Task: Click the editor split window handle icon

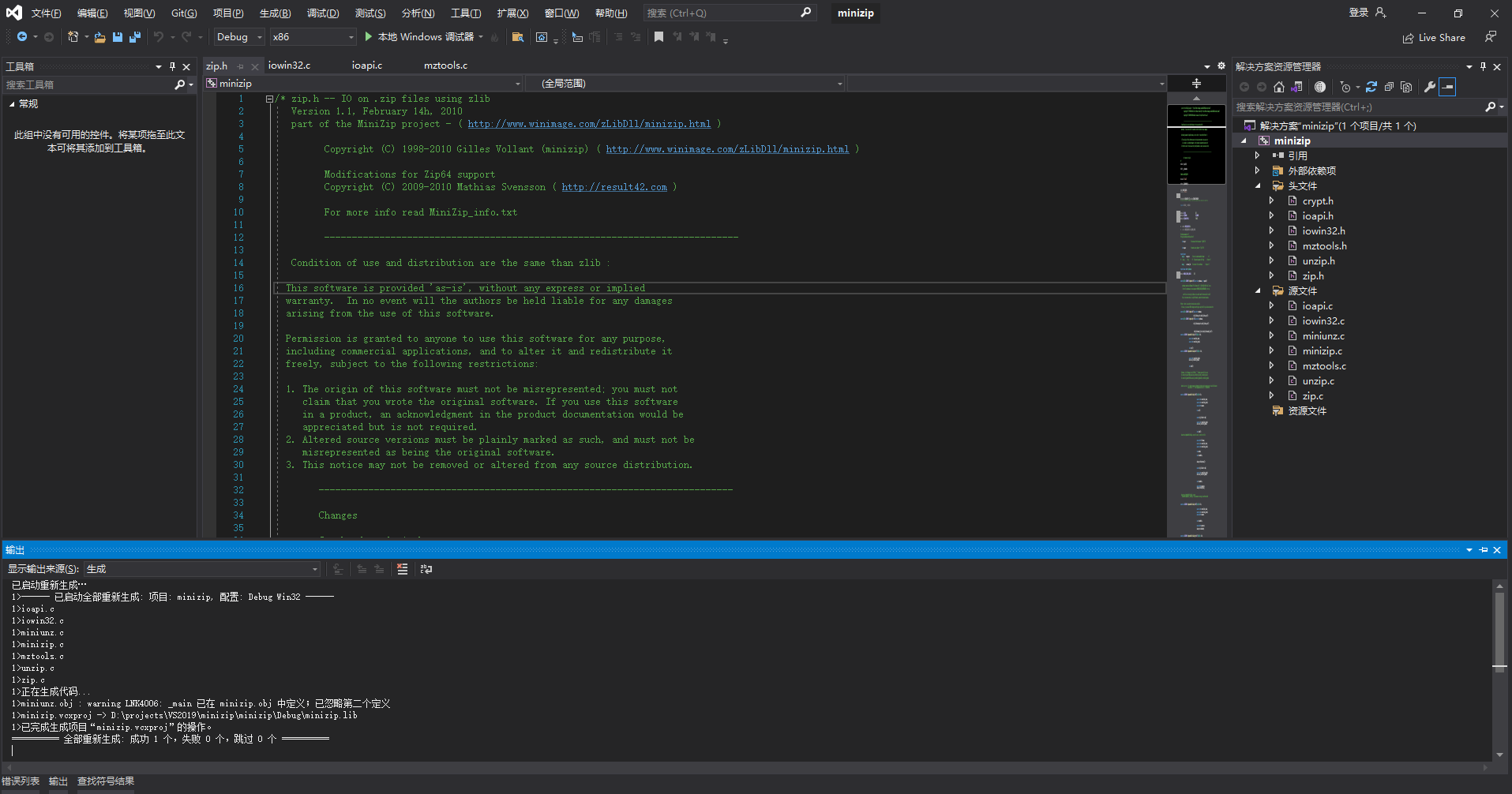Action: [x=1196, y=83]
